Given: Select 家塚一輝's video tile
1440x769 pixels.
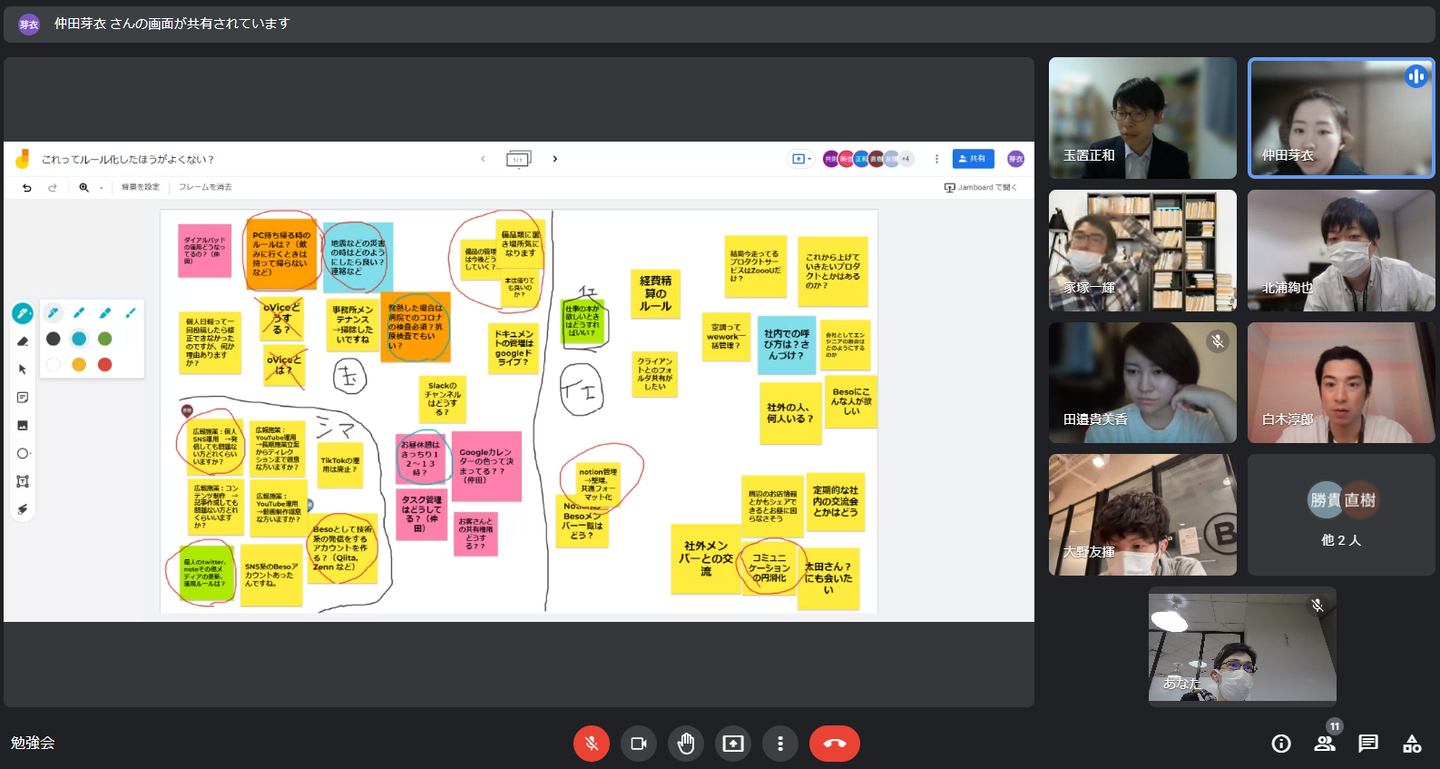Looking at the screenshot, I should (x=1143, y=250).
